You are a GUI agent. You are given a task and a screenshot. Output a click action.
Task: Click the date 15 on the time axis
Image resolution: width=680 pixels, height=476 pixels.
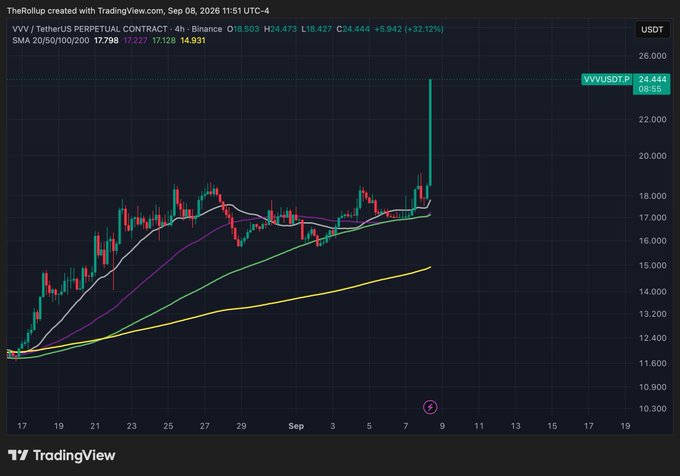[552, 426]
